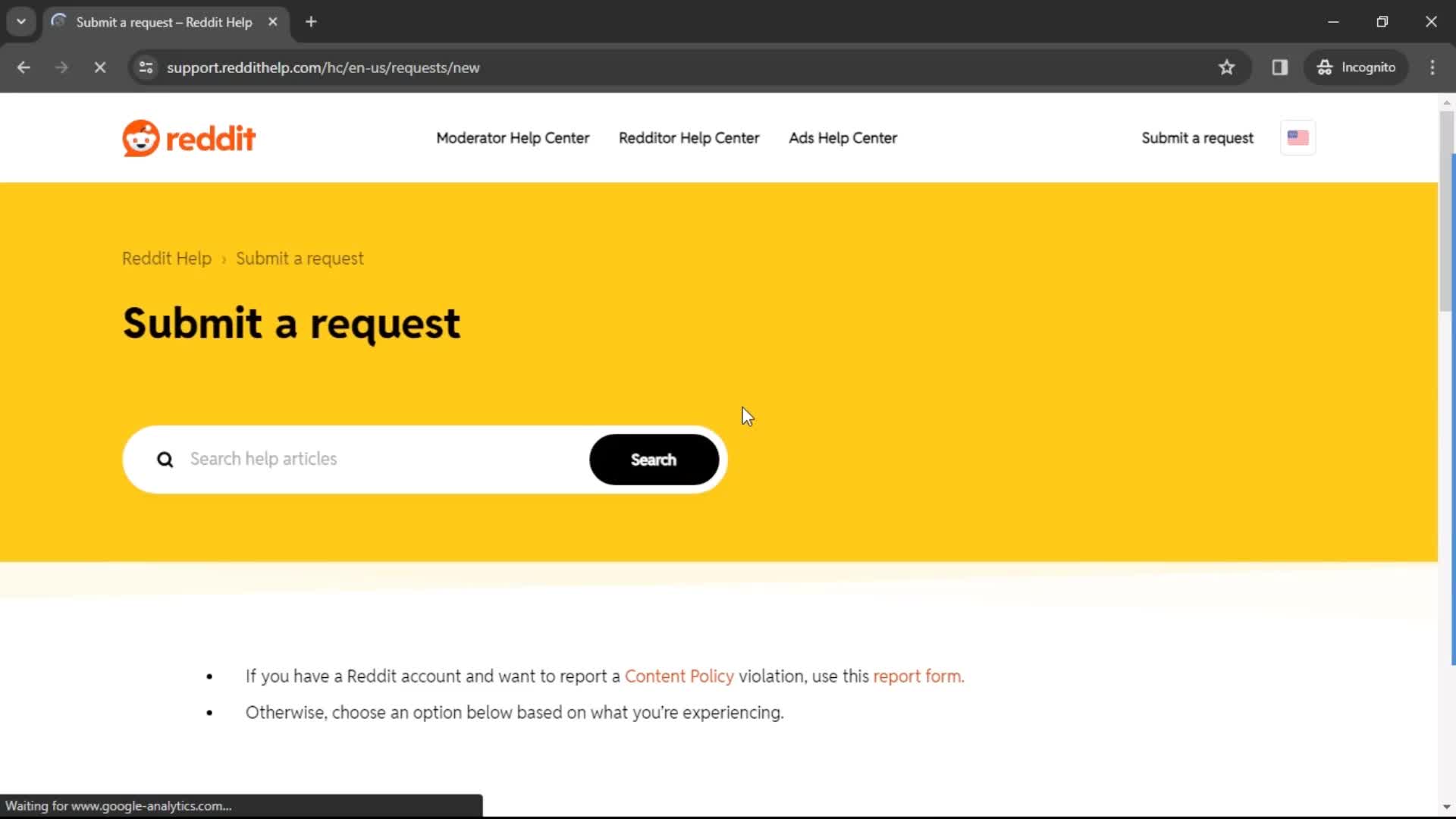Open the Redditor Help Center link

(x=689, y=138)
